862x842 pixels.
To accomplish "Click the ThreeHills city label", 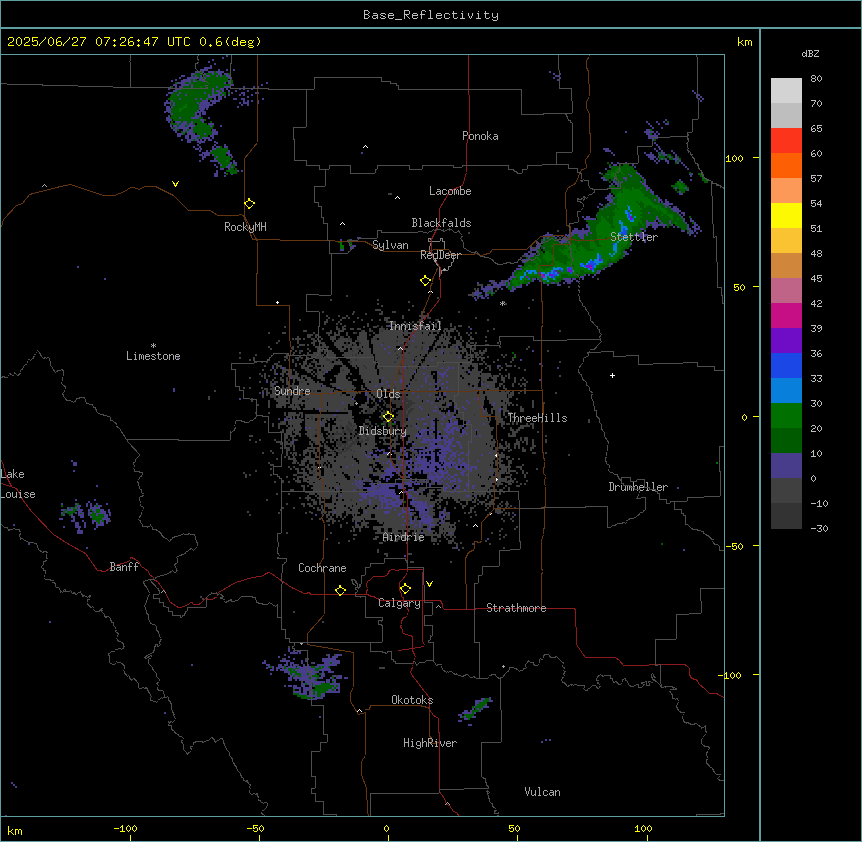I will coord(537,418).
